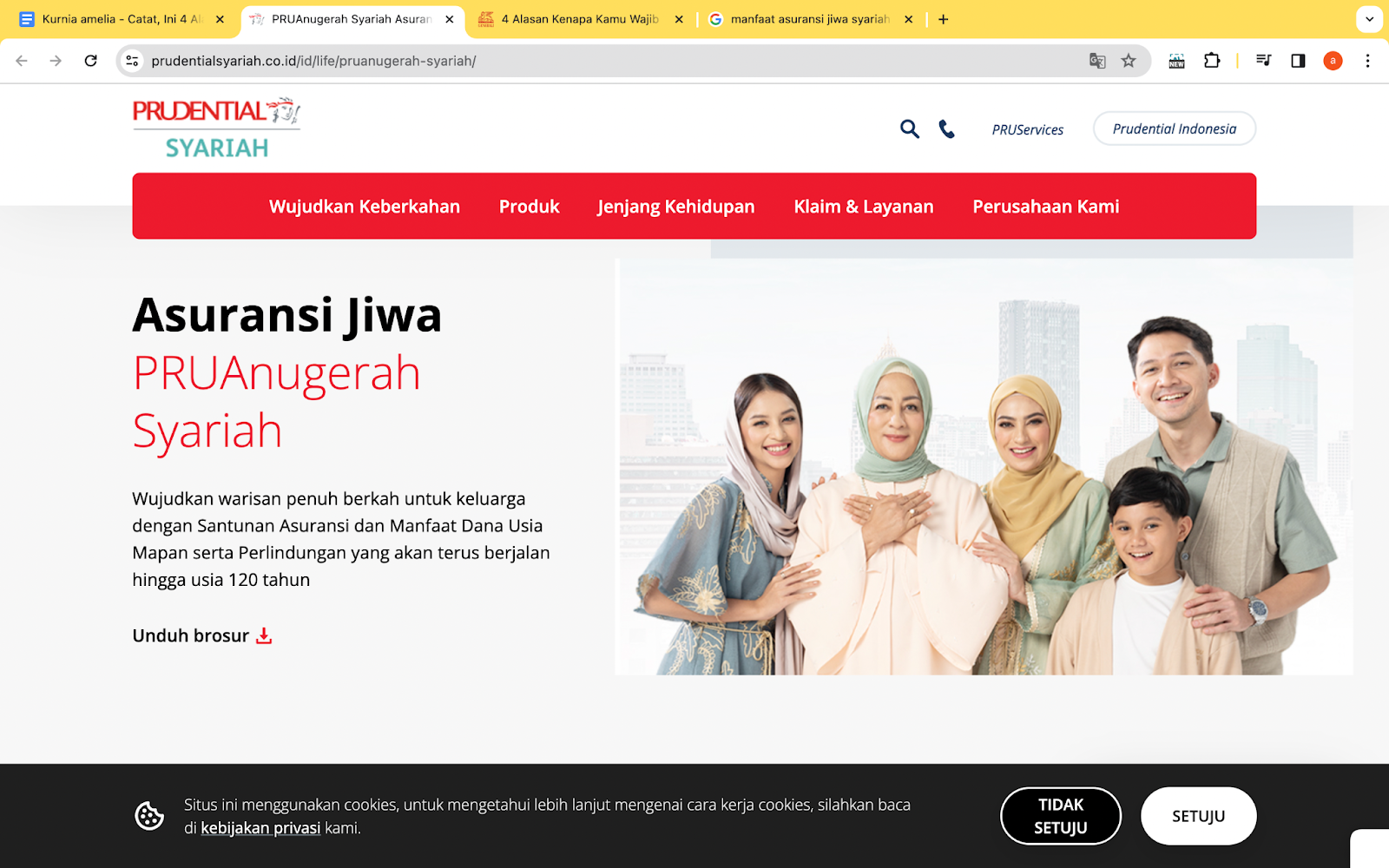The width and height of the screenshot is (1389, 868).
Task: Close the 4 Alasan Kenapa Kamu Wajib tab
Action: click(x=679, y=19)
